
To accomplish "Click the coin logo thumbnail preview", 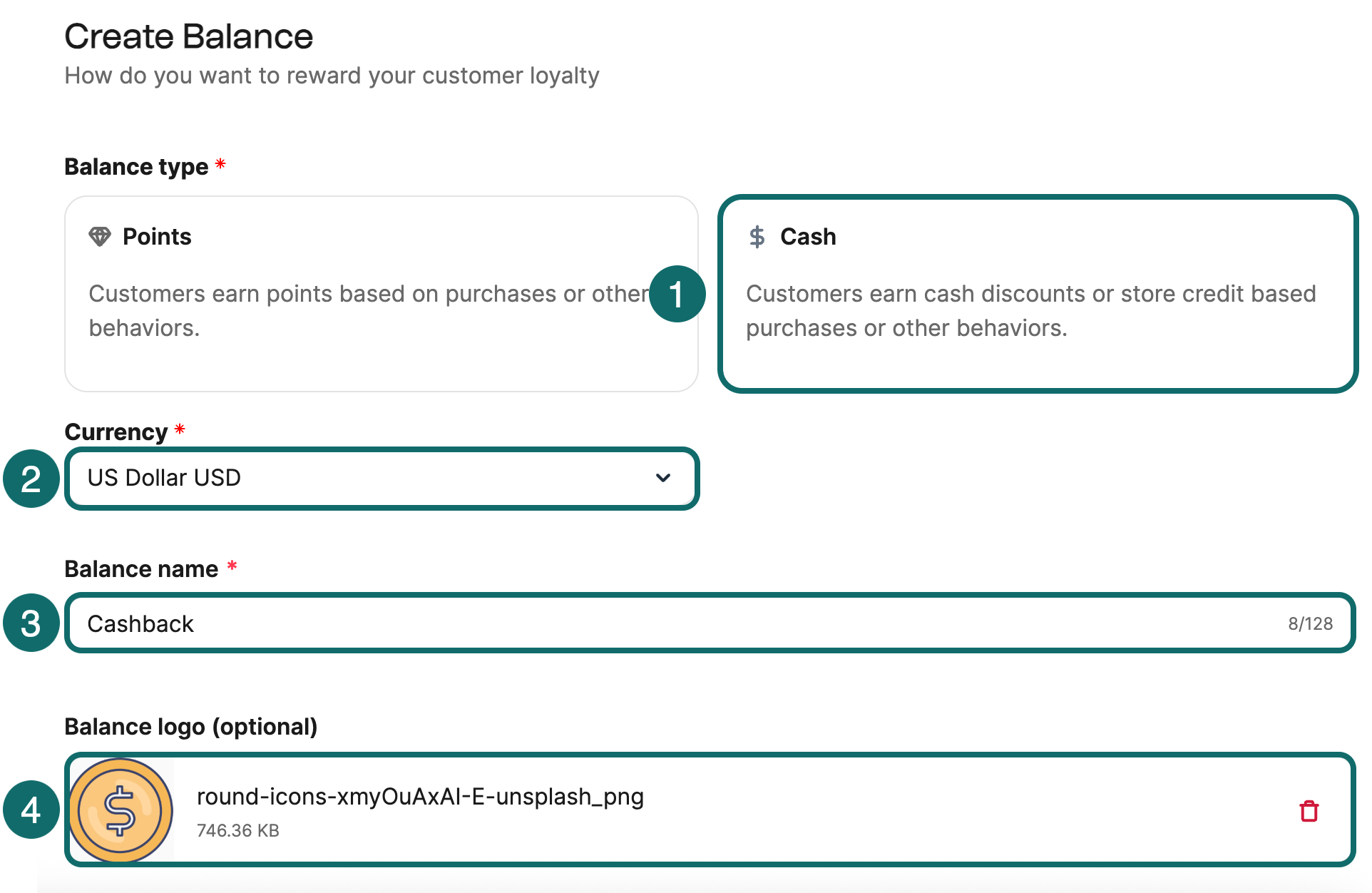I will pos(120,810).
